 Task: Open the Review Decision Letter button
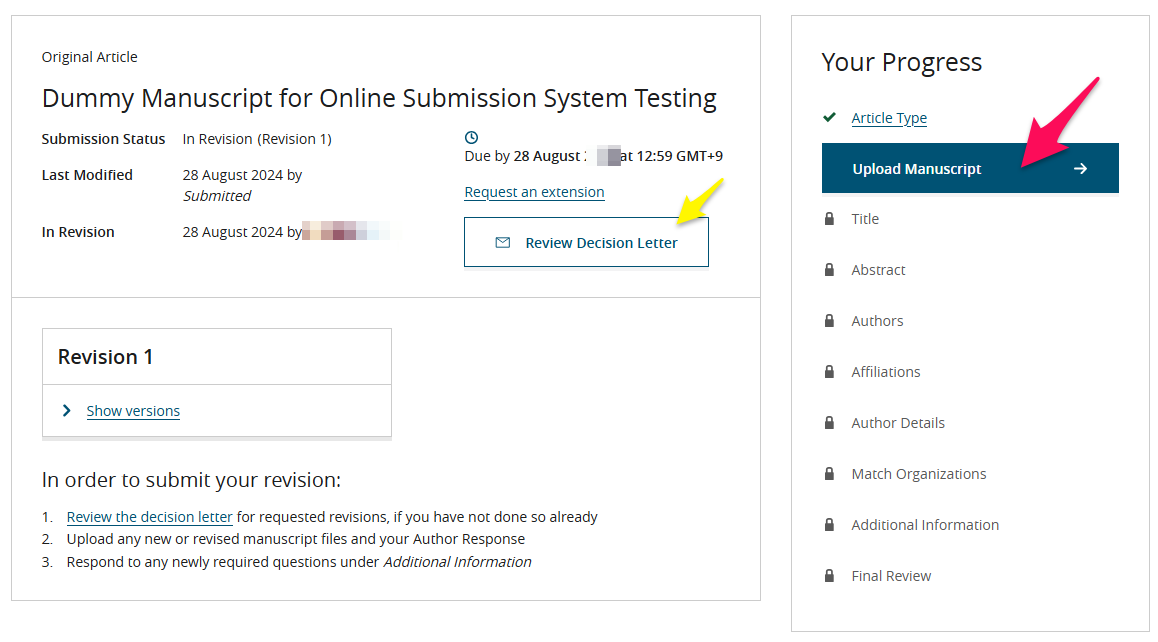(586, 242)
